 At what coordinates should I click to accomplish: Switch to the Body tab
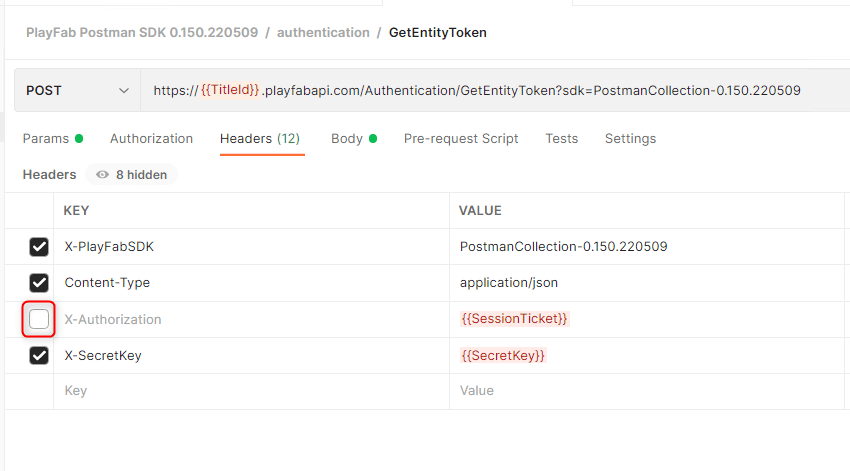coord(354,139)
